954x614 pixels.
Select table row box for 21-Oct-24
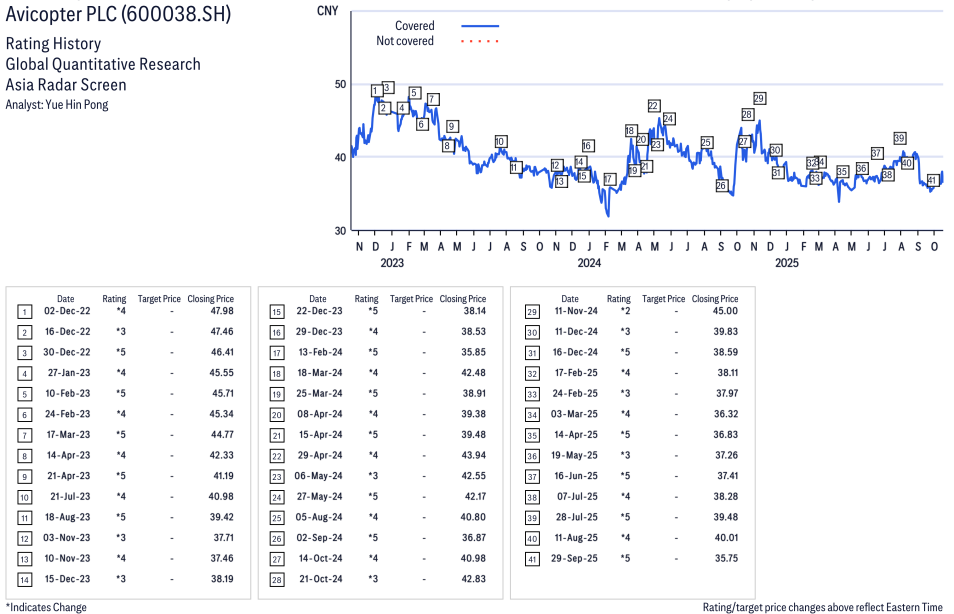coord(277,579)
